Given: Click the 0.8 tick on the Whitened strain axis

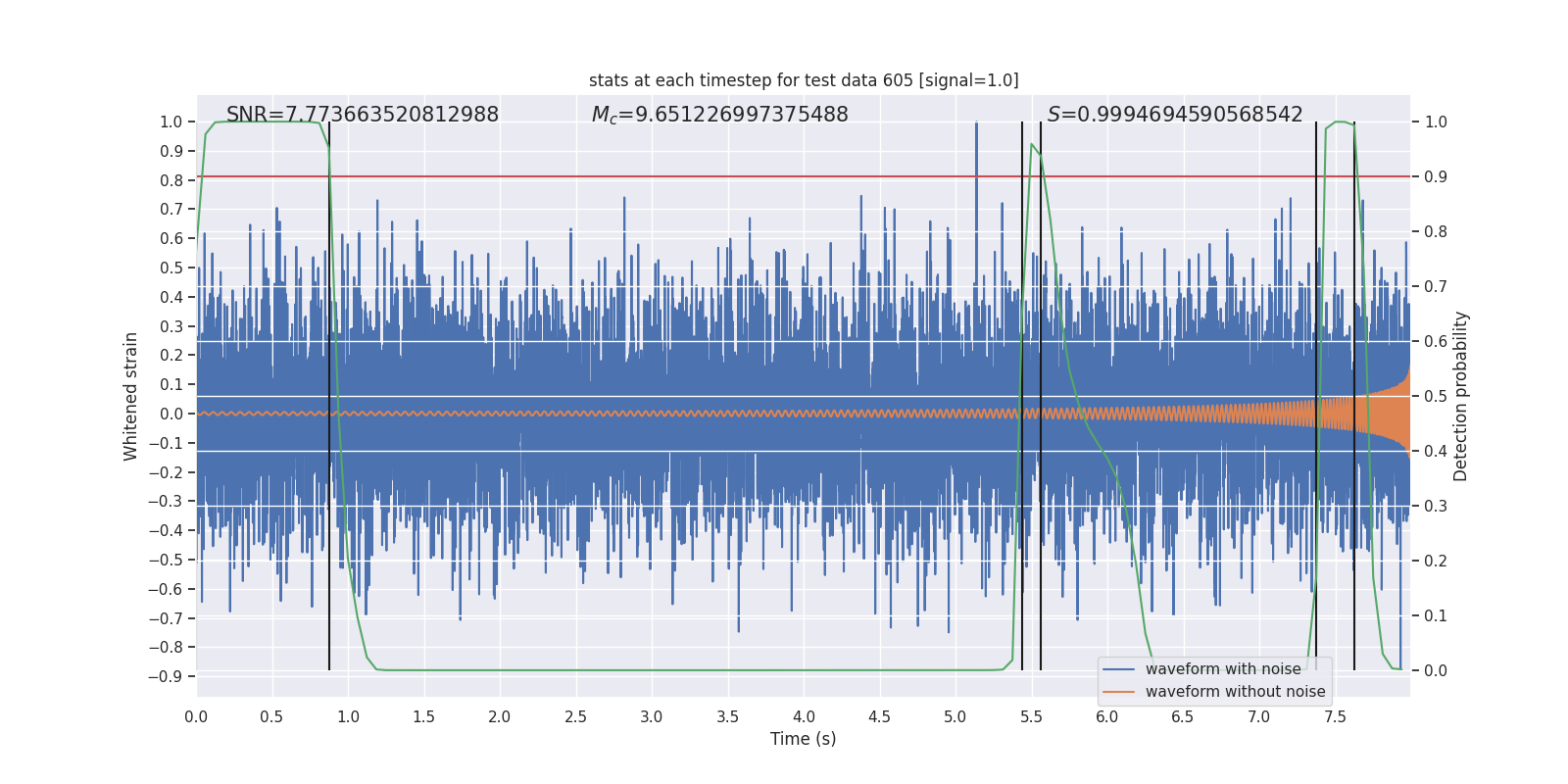Looking at the screenshot, I should [171, 180].
